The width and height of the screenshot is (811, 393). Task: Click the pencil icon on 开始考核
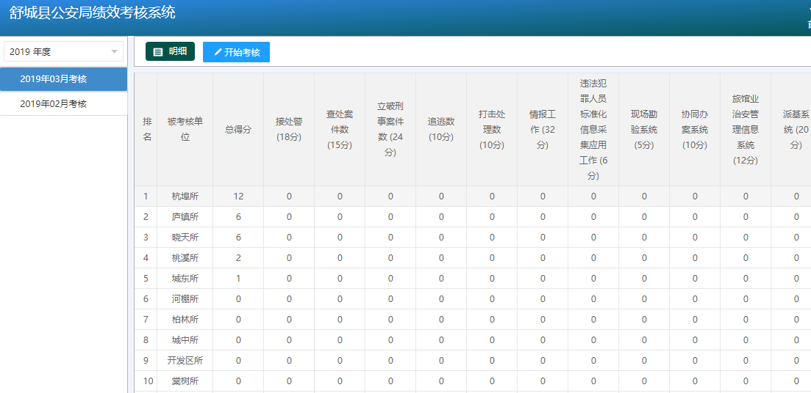[218, 52]
